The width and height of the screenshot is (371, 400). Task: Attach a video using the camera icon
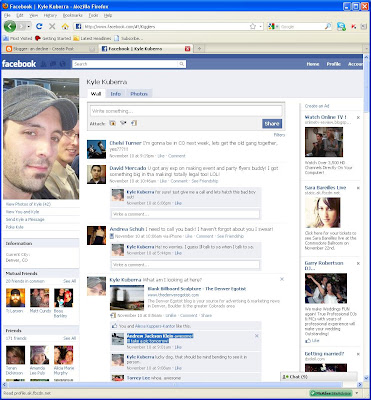pyautogui.click(x=123, y=123)
